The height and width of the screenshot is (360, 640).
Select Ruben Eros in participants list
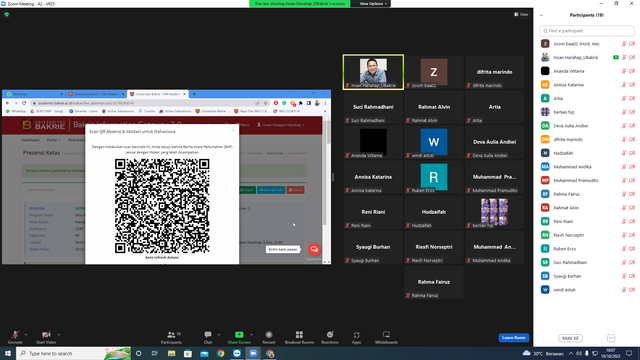[587, 249]
